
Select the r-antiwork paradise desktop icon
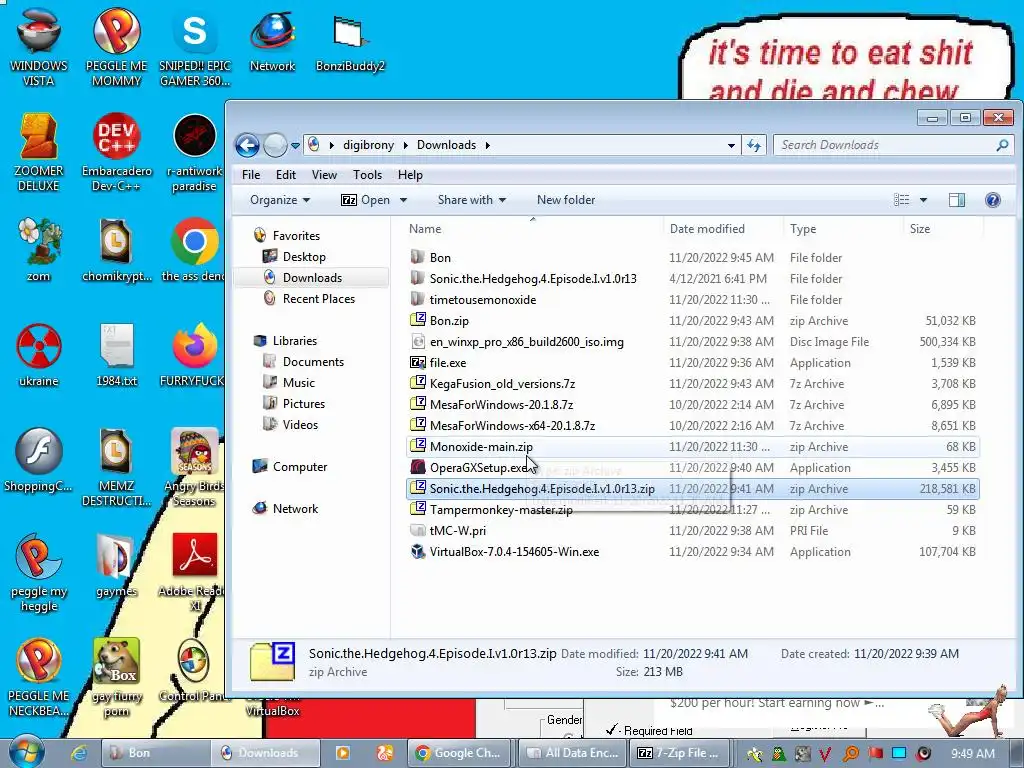tap(195, 152)
